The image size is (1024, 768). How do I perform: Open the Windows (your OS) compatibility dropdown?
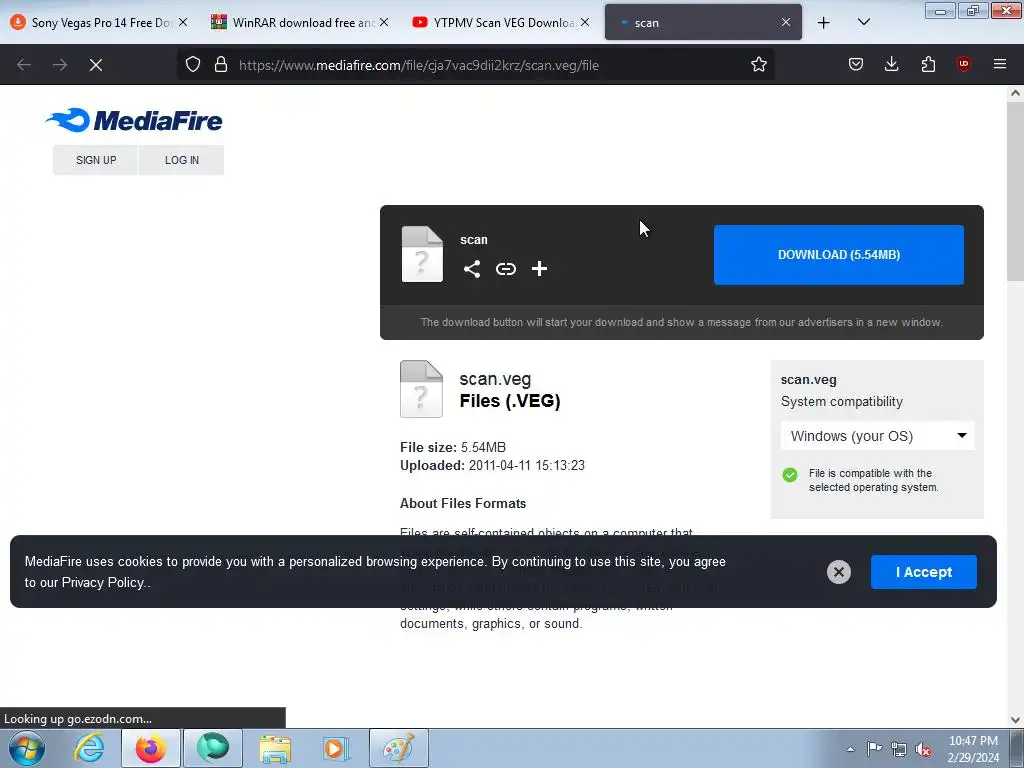tap(877, 436)
